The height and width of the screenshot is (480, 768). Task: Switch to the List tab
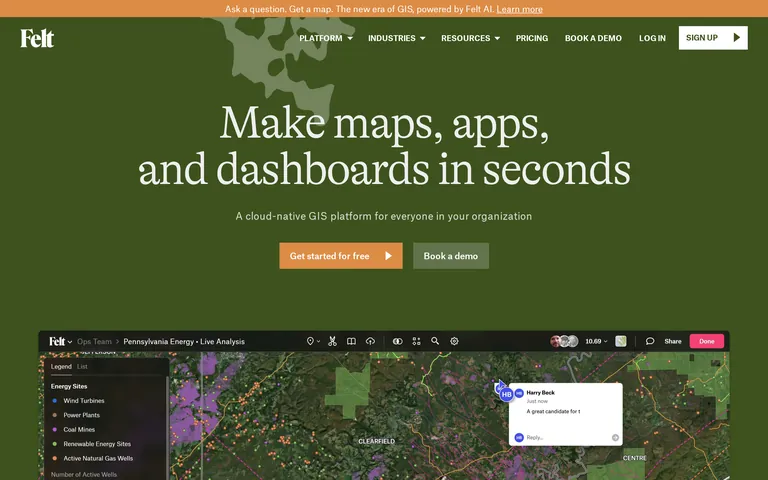[82, 366]
